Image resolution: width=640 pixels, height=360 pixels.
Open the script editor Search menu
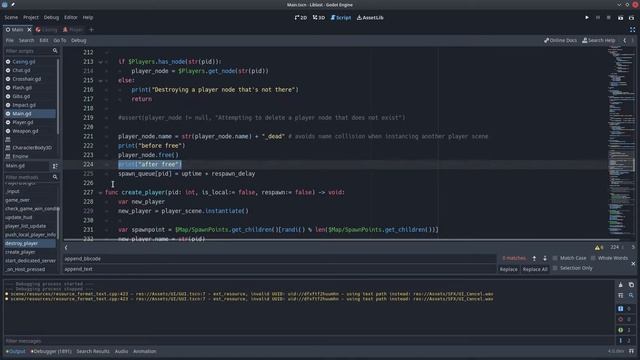[27, 40]
